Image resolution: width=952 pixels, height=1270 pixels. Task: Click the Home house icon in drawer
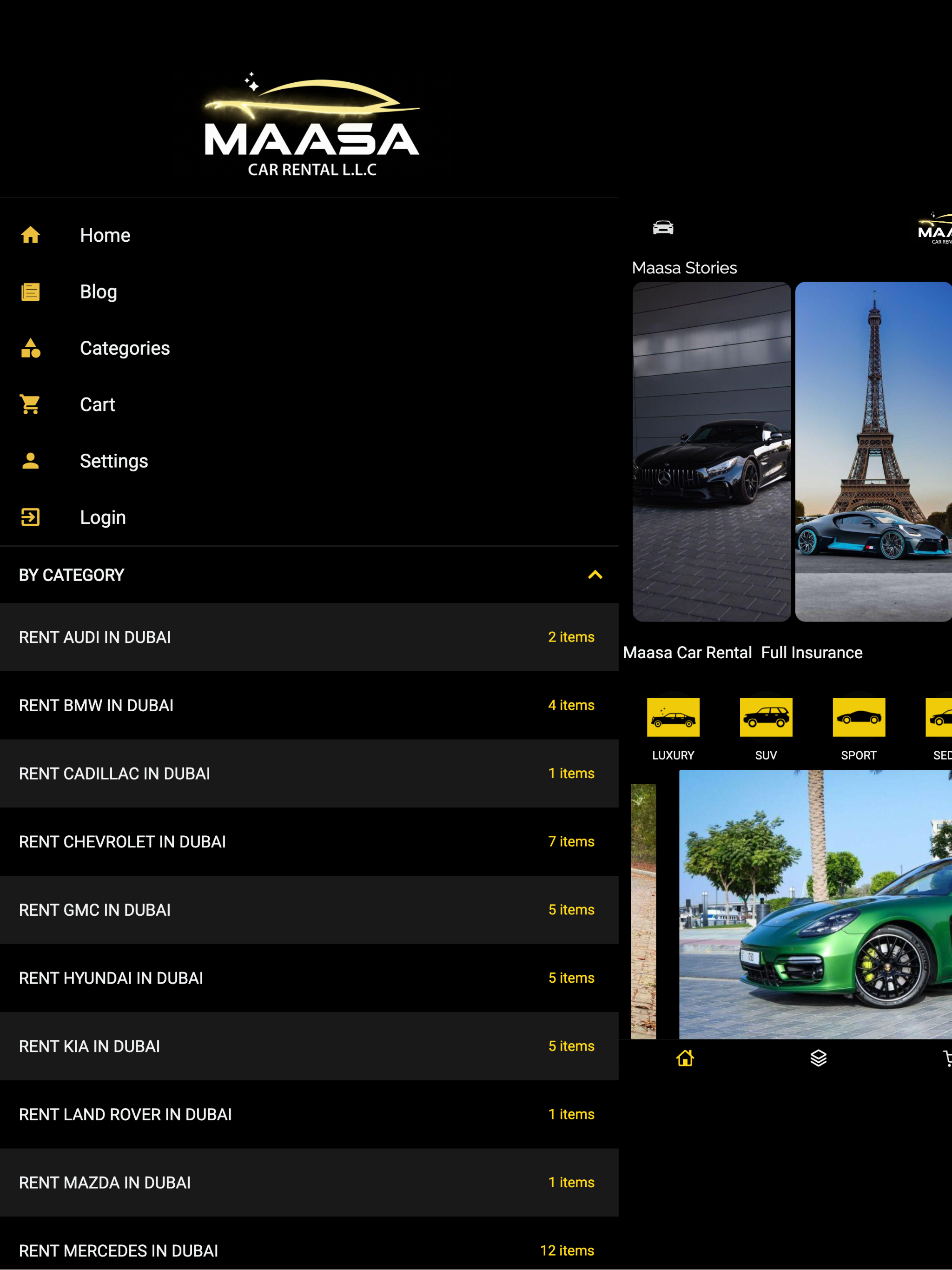click(30, 235)
